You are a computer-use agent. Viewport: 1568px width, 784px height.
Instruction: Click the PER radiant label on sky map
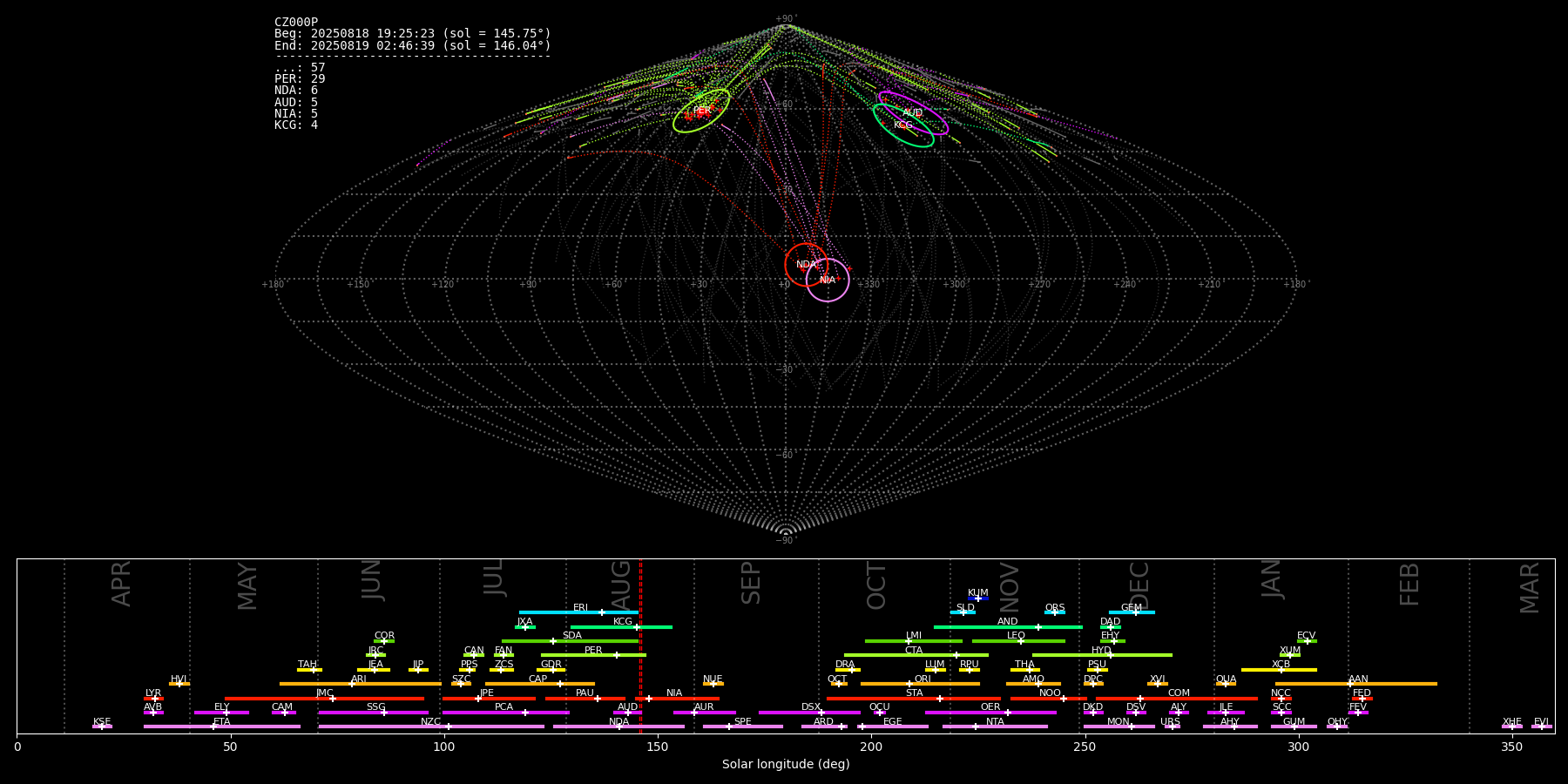[x=702, y=111]
